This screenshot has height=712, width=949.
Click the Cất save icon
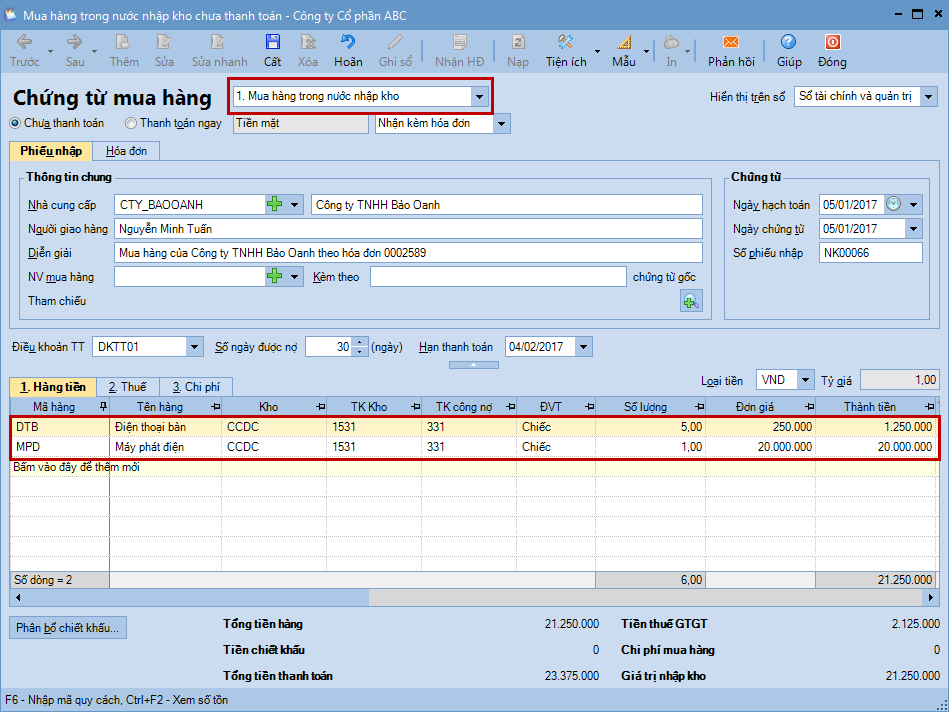272,42
